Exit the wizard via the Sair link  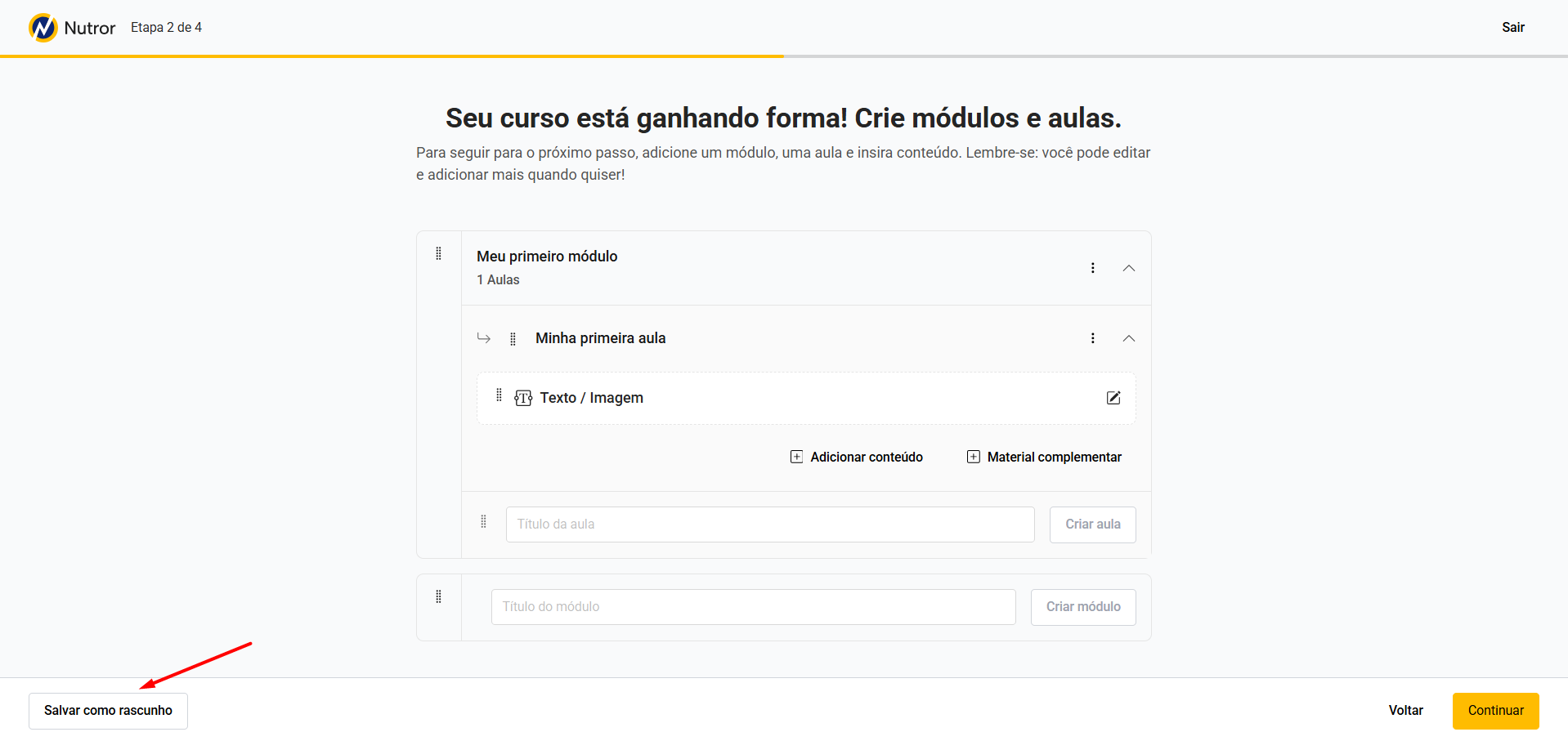coord(1512,28)
